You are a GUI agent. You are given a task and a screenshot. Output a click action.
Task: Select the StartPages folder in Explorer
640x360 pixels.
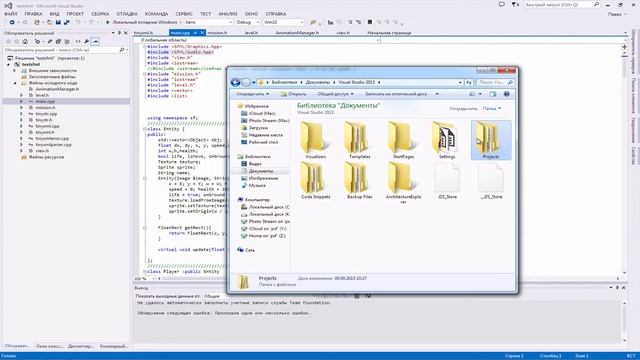(403, 140)
